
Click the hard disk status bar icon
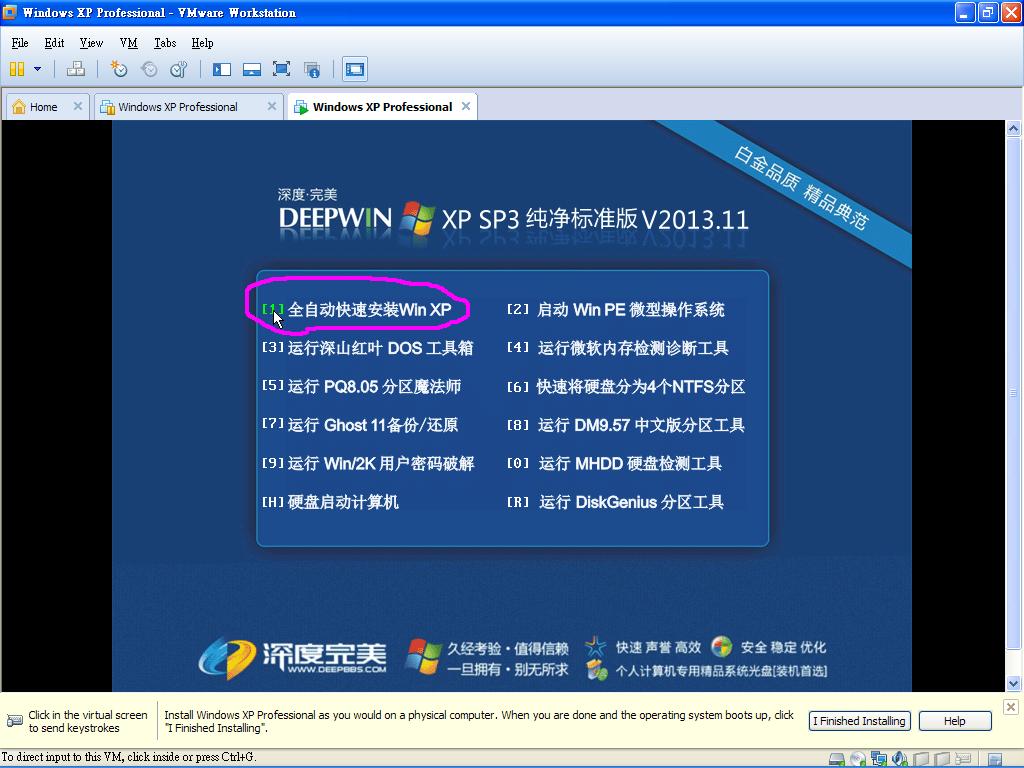(x=837, y=760)
